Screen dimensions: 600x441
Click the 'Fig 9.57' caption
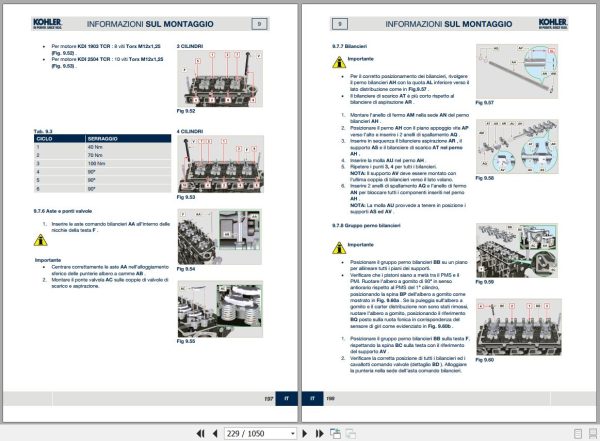484,103
